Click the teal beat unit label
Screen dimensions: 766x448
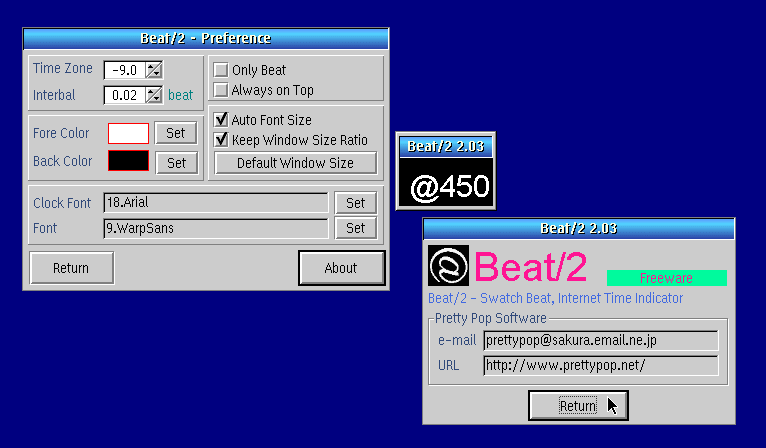click(x=180, y=95)
